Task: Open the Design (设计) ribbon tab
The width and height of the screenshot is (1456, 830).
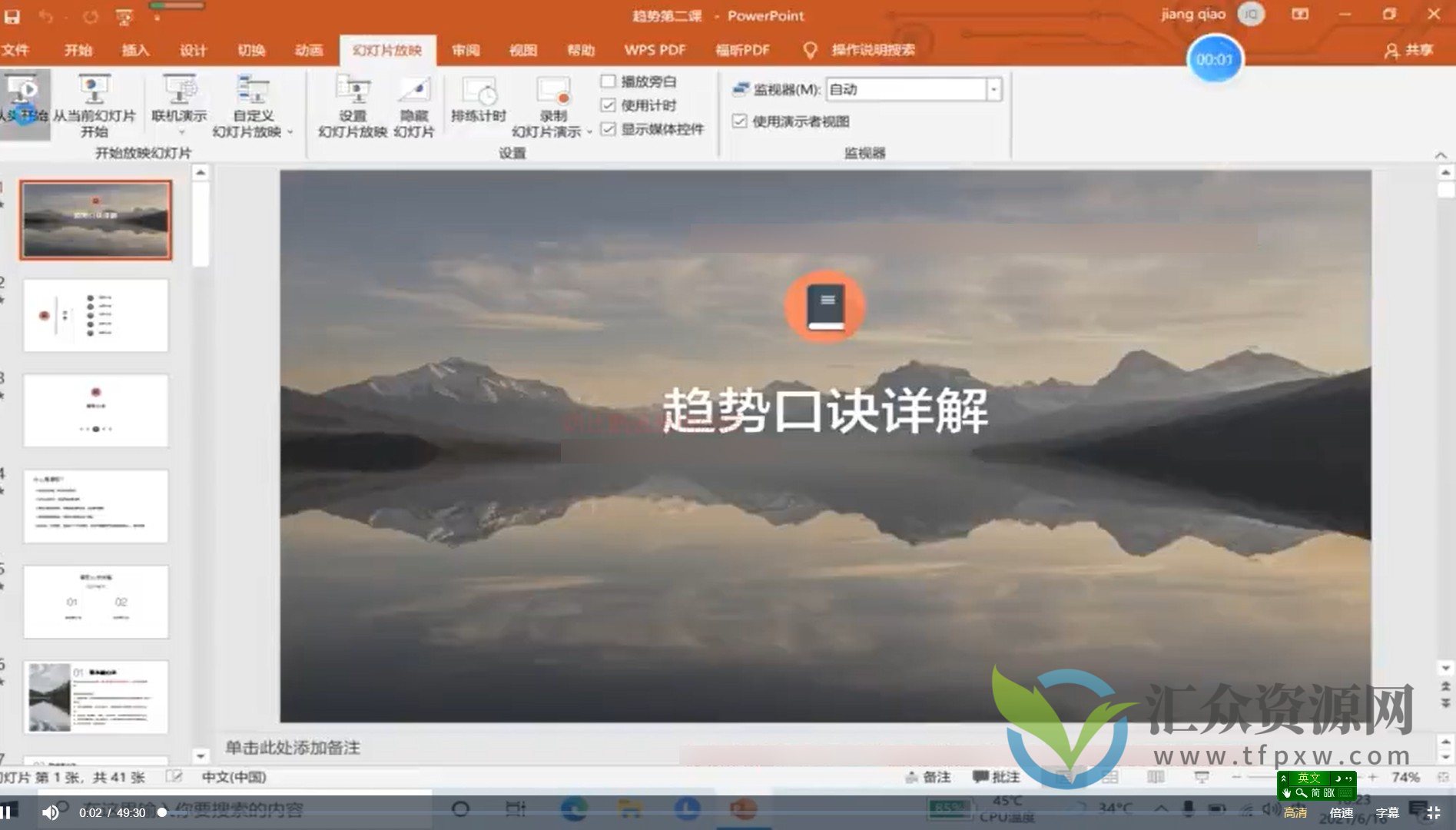Action: pyautogui.click(x=193, y=51)
